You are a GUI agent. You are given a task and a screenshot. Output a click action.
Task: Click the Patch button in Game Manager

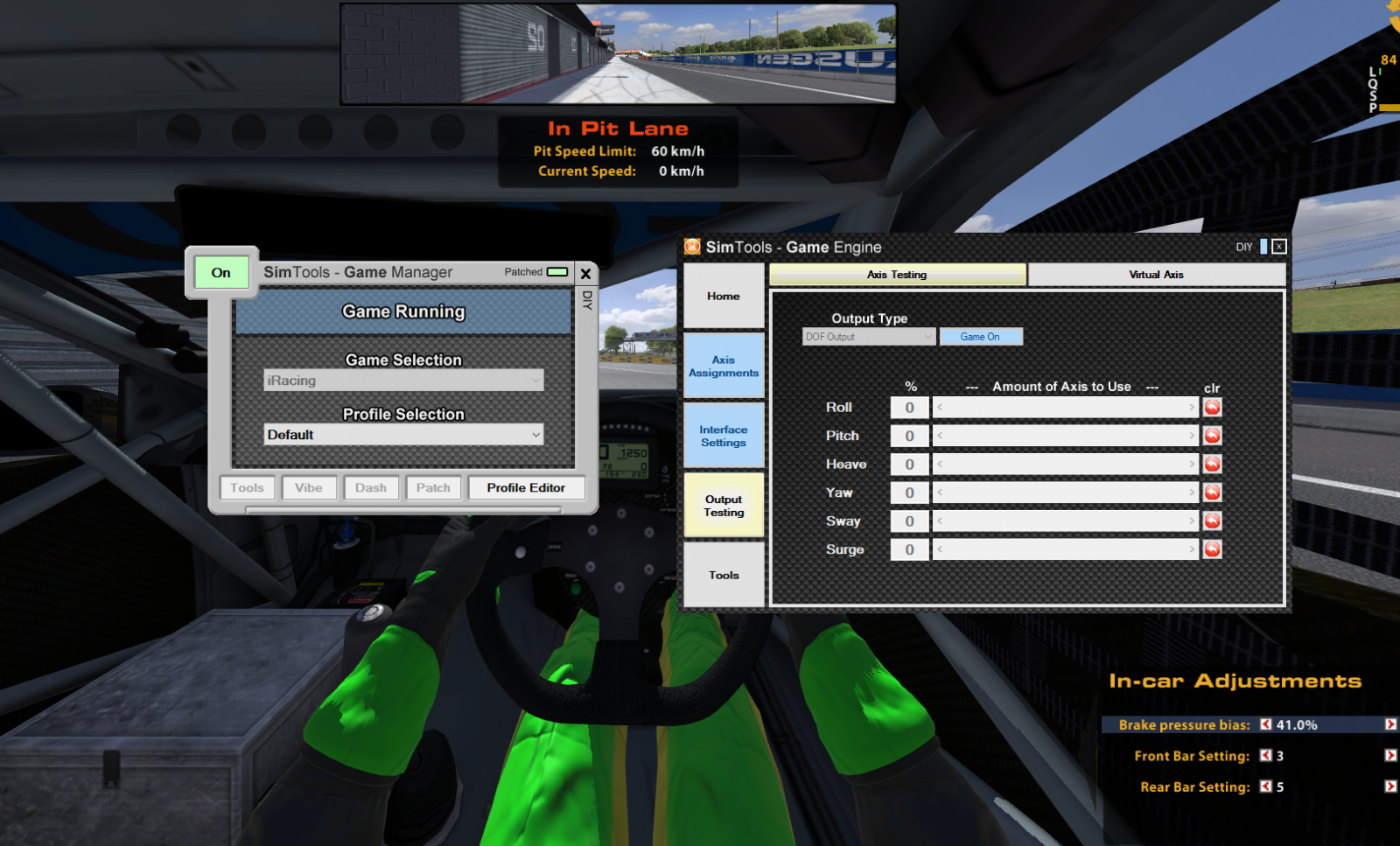click(x=433, y=487)
